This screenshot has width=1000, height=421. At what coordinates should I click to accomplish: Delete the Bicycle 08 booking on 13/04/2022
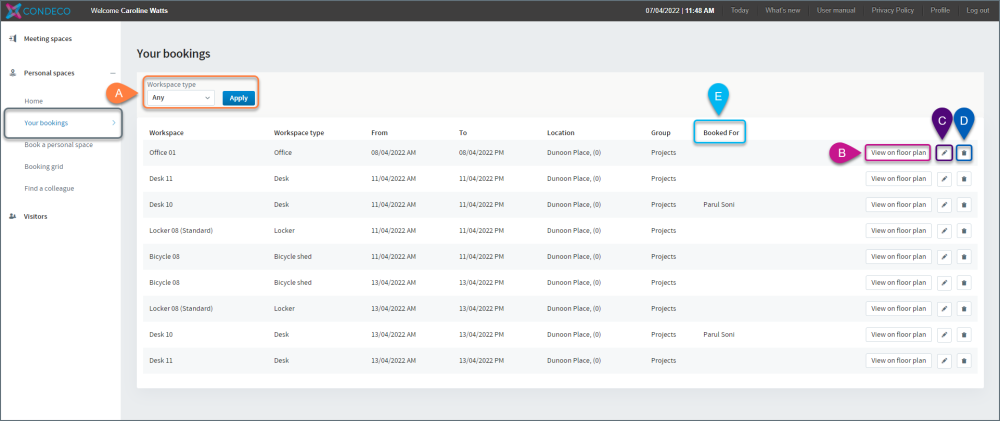[x=964, y=283]
